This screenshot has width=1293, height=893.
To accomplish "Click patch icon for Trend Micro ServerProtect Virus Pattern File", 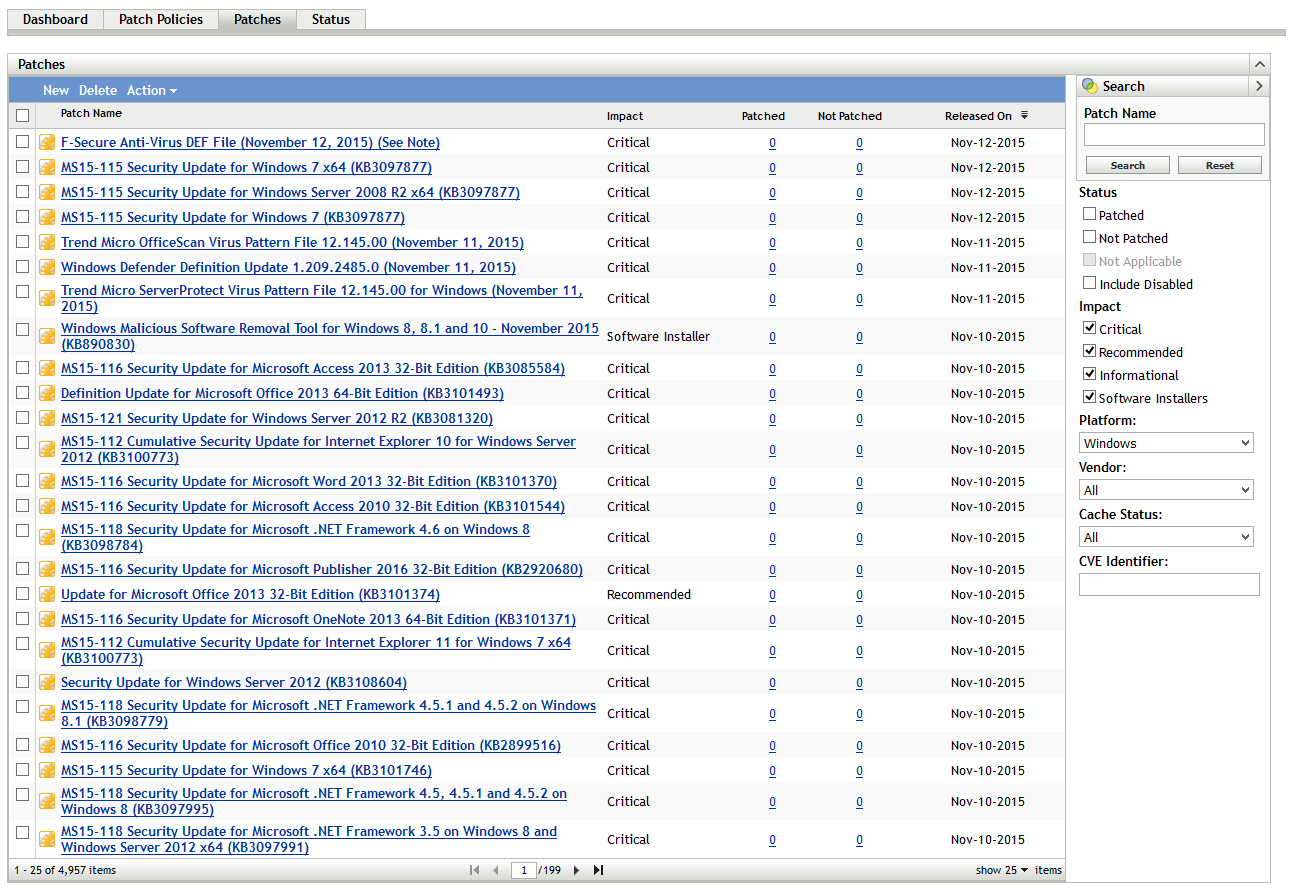I will point(47,299).
